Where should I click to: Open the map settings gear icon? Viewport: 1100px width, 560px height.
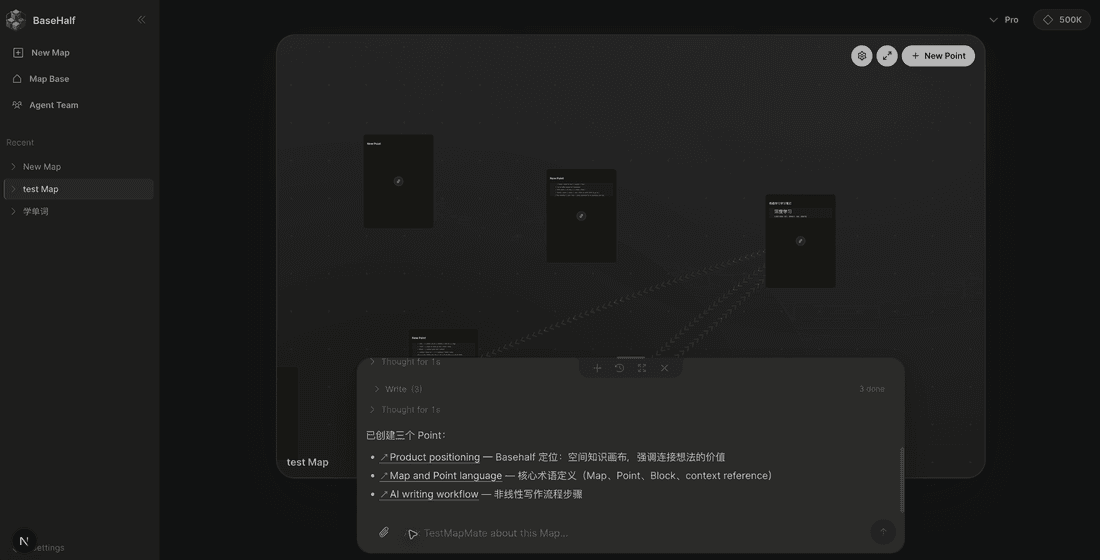pyautogui.click(x=861, y=56)
